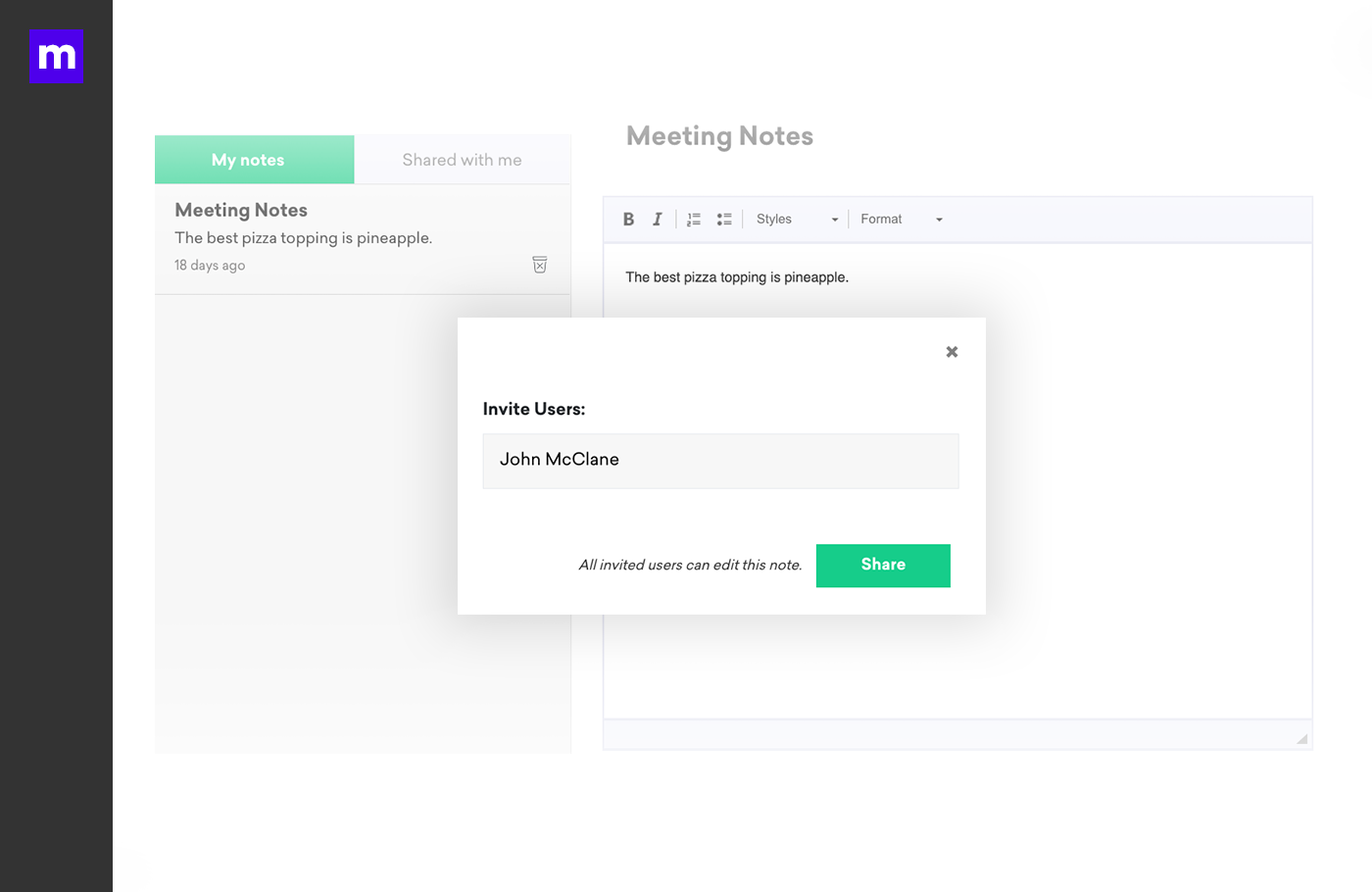Click the pineapple text in the editor
The image size is (1372, 892).
pyautogui.click(x=737, y=277)
